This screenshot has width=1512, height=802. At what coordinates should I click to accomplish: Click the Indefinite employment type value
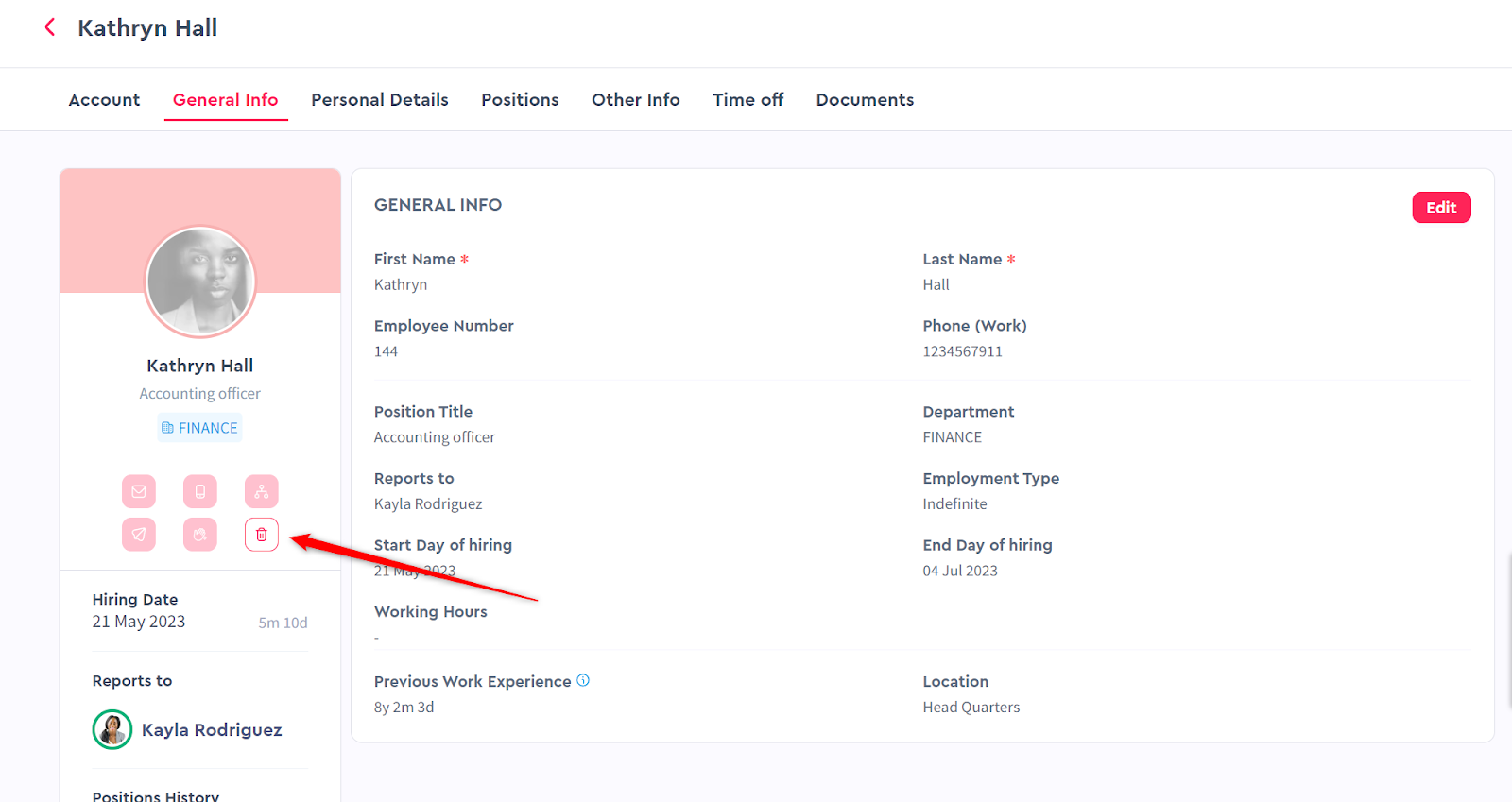[x=954, y=504]
